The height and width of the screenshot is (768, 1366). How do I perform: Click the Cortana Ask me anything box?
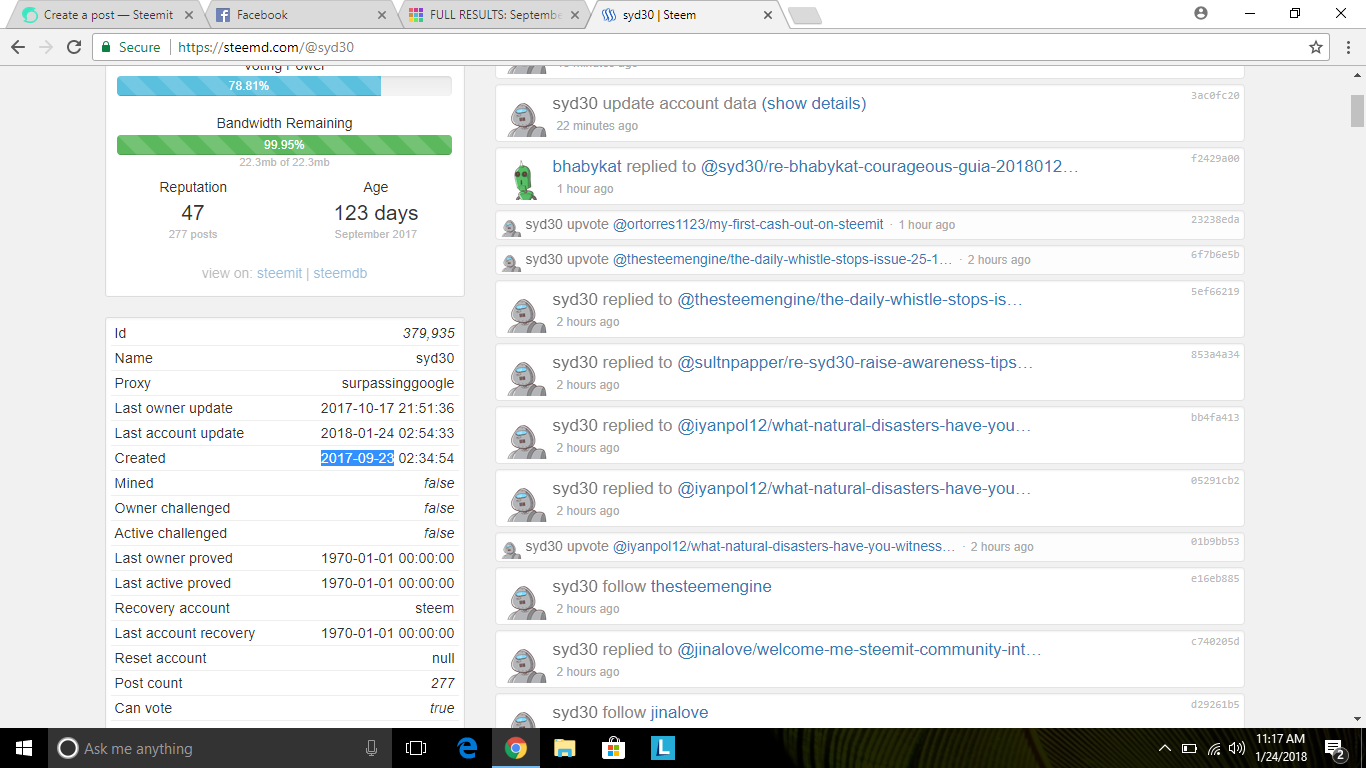[218, 748]
